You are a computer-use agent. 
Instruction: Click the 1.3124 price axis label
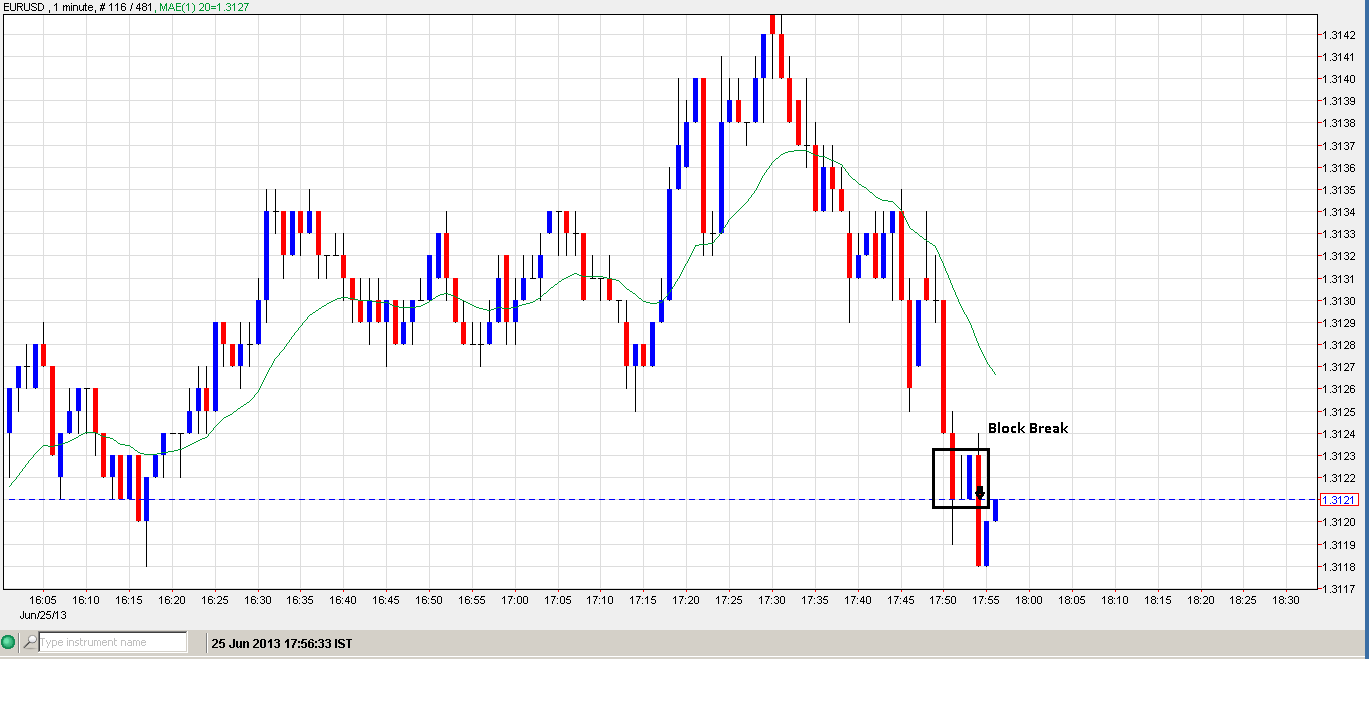coord(1338,434)
